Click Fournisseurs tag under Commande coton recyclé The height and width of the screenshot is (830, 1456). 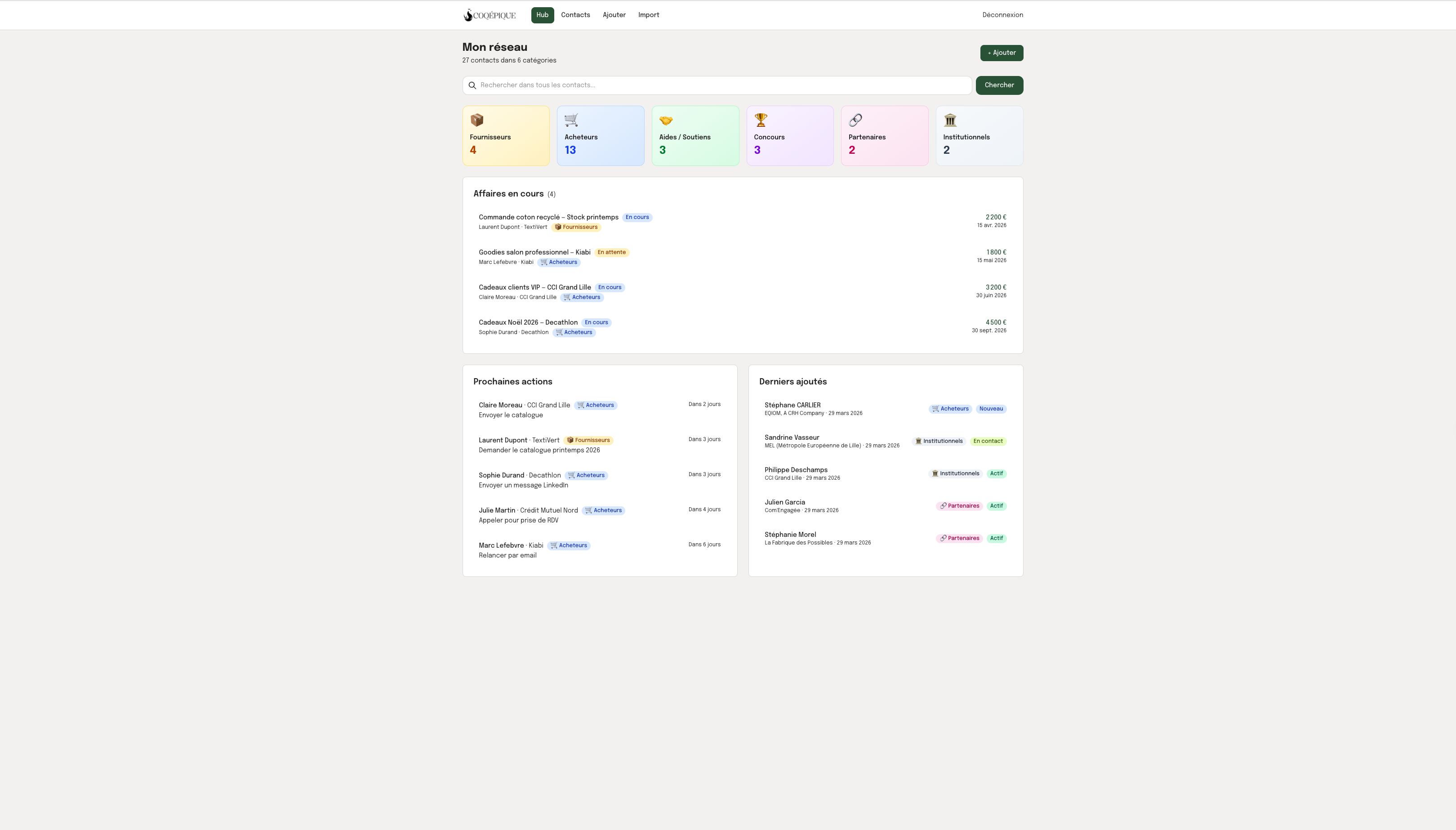pos(576,228)
